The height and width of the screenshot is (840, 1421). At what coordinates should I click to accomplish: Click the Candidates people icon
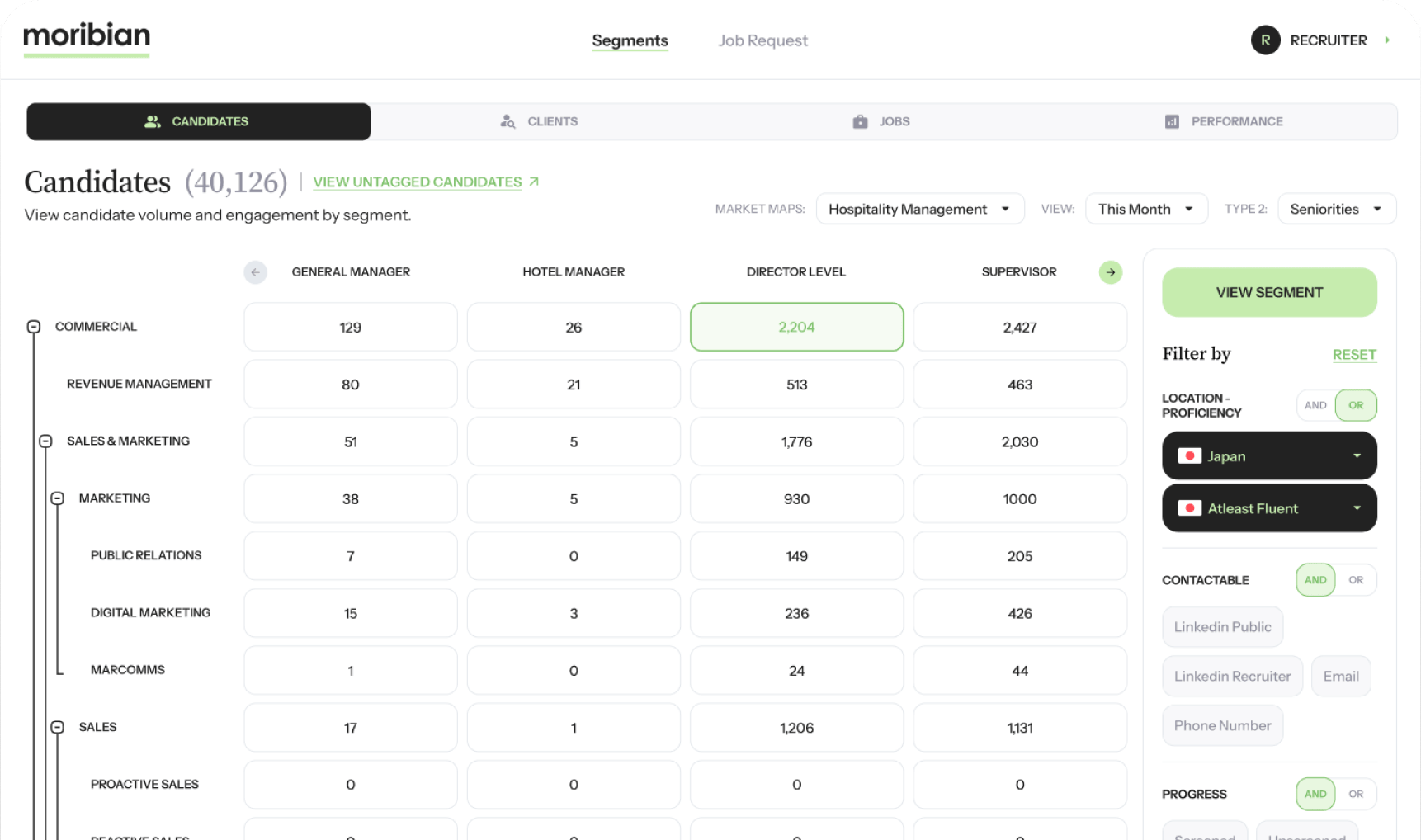[x=153, y=121]
